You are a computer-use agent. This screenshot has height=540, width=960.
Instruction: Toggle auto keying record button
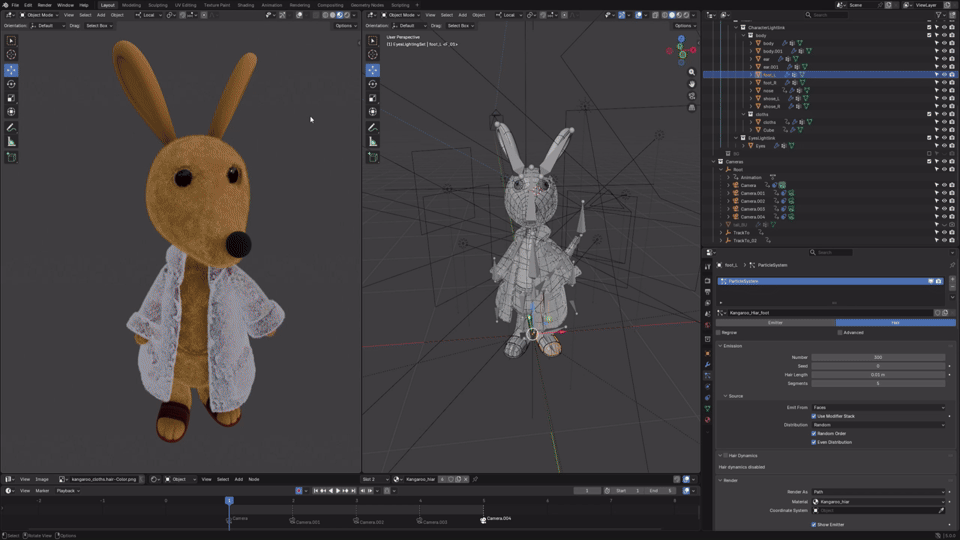coord(299,491)
